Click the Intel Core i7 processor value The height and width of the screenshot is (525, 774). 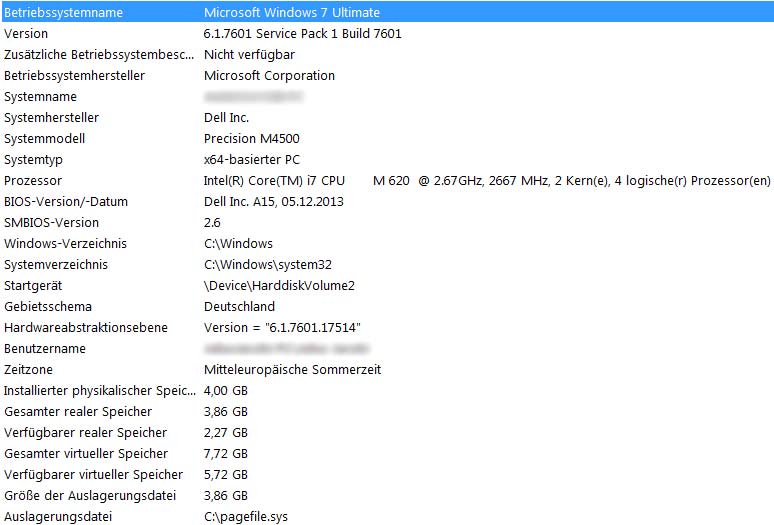coord(487,181)
